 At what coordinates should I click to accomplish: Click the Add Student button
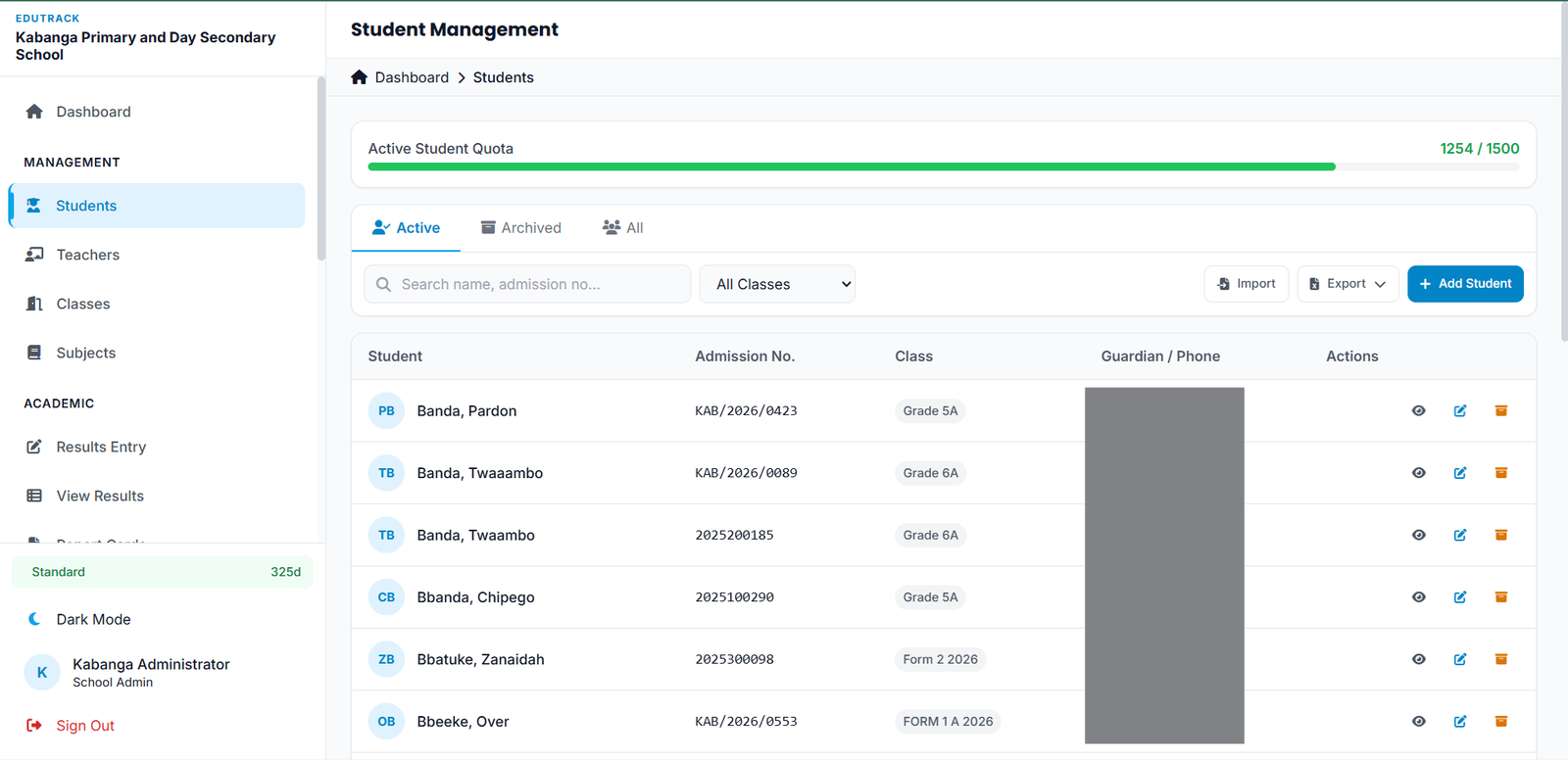pyautogui.click(x=1465, y=284)
